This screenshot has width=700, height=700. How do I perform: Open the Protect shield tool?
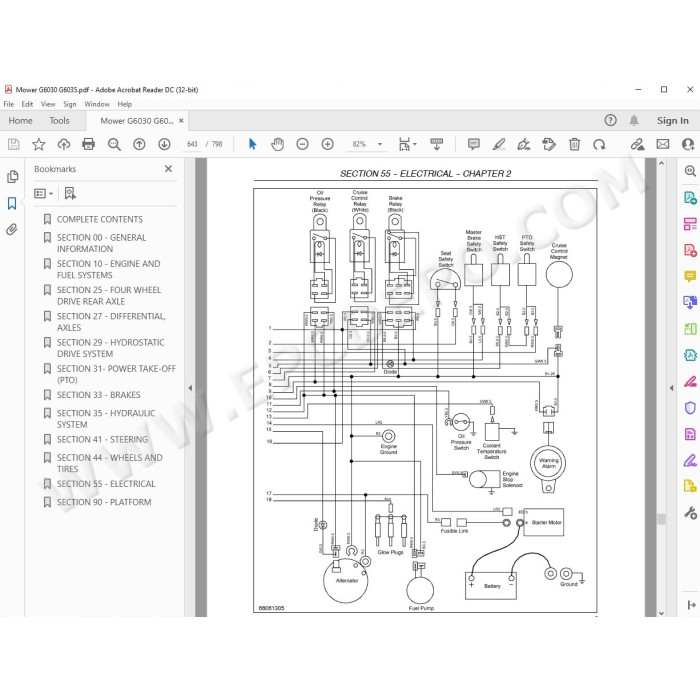[690, 408]
